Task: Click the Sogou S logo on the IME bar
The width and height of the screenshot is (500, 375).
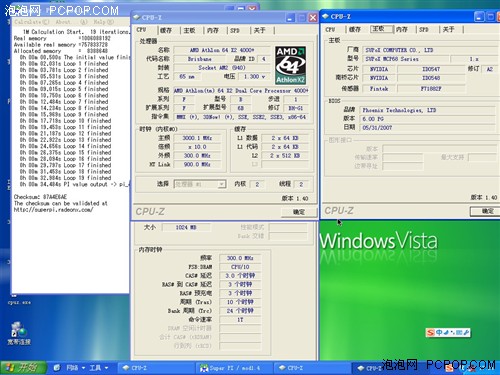Action: point(431,332)
